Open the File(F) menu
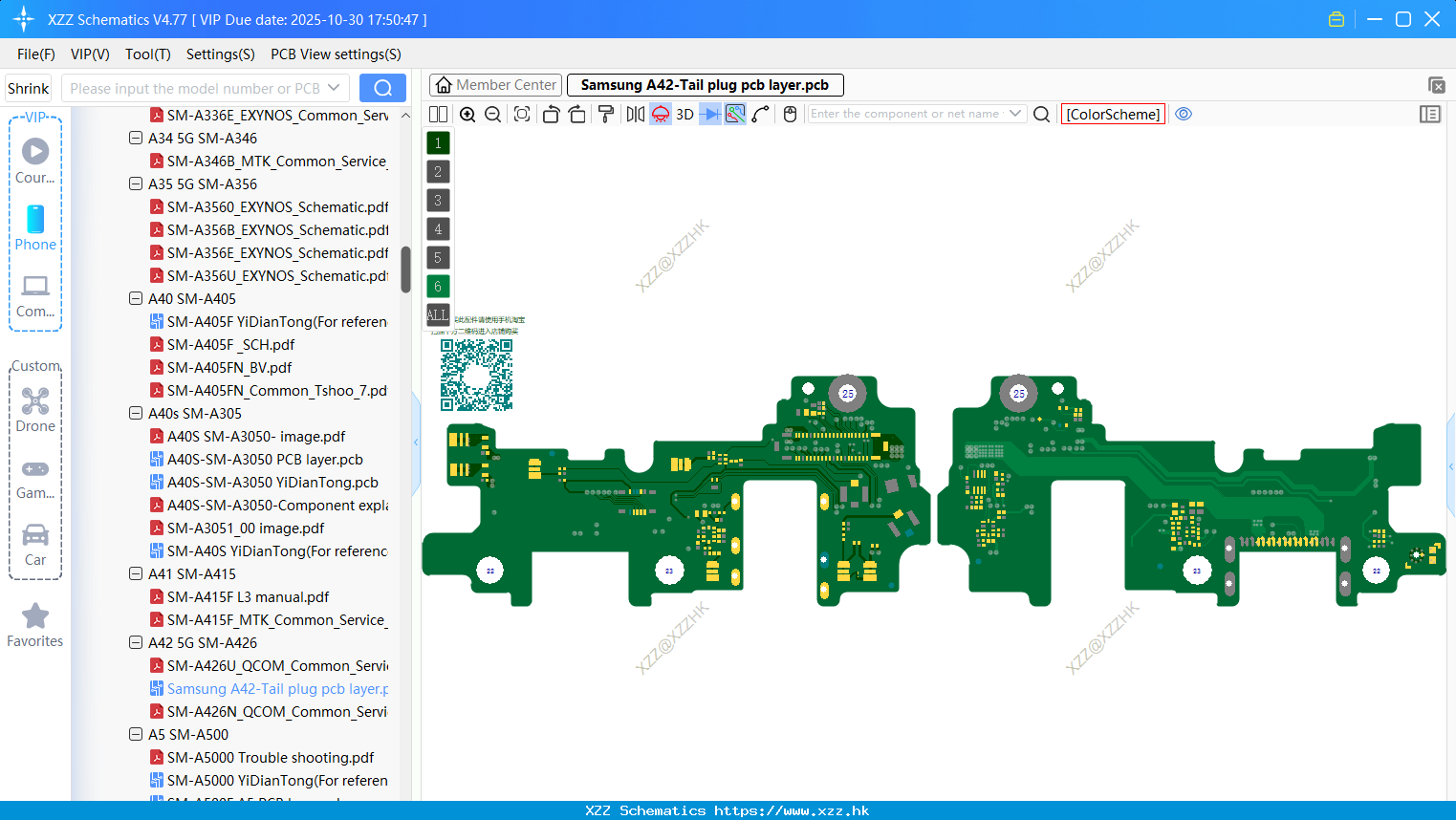Screen dimensions: 1456x820 (x=36, y=54)
